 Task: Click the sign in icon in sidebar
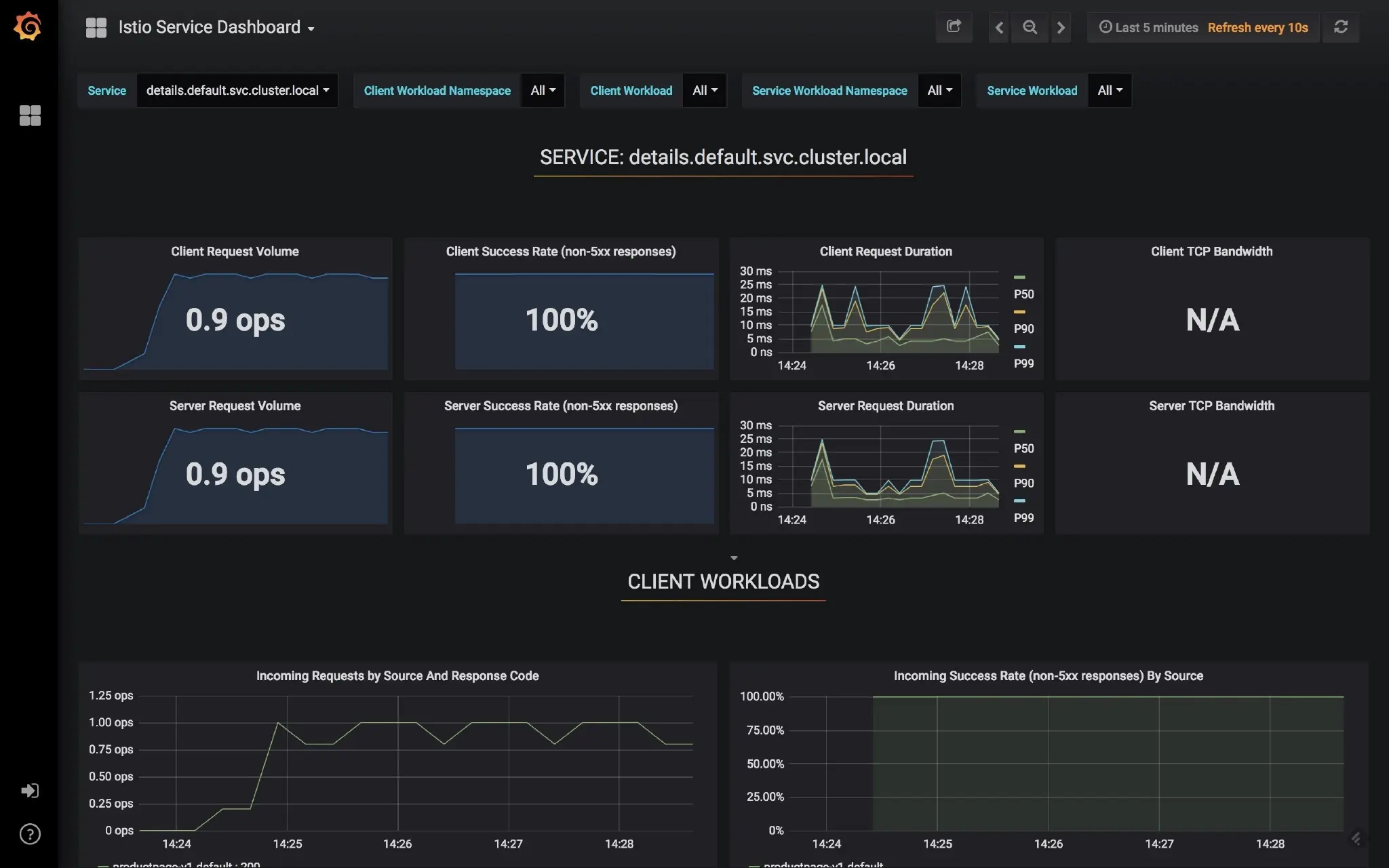30,791
